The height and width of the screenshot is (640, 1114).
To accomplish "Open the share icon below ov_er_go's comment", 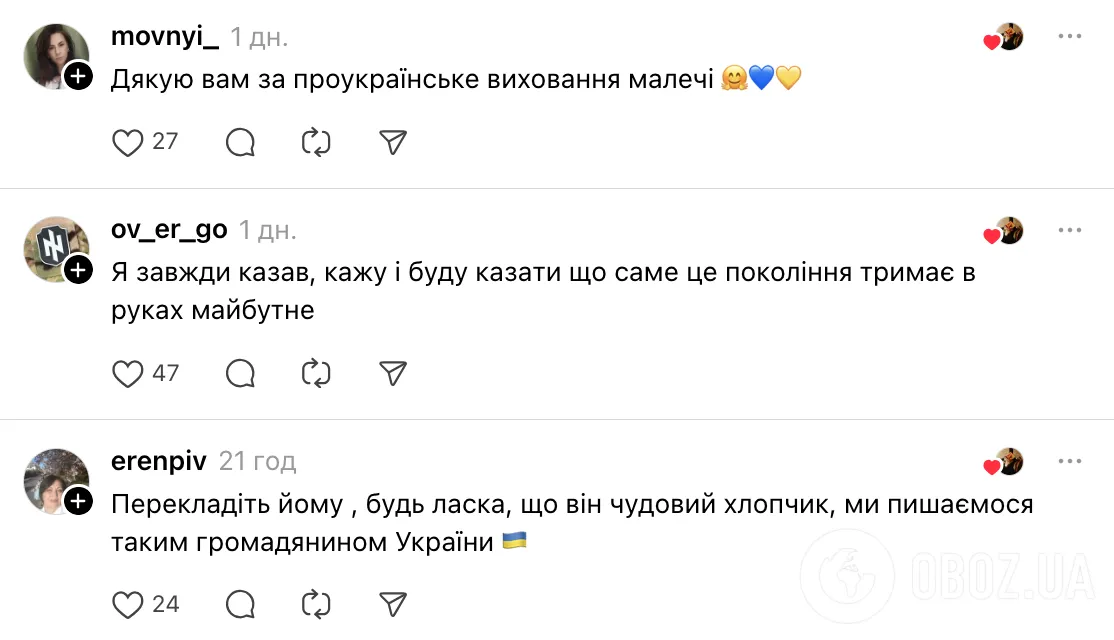I will [391, 374].
